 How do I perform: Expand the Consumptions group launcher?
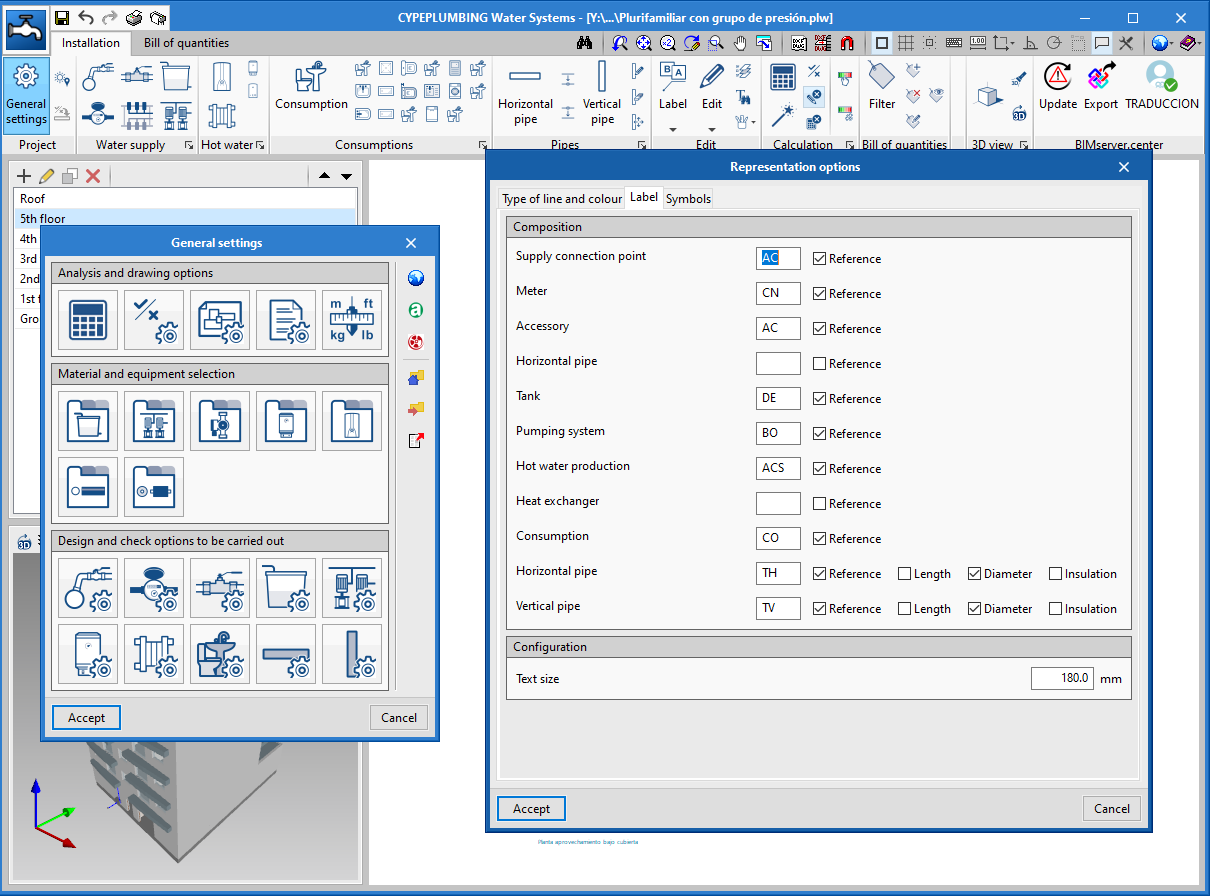[x=482, y=145]
